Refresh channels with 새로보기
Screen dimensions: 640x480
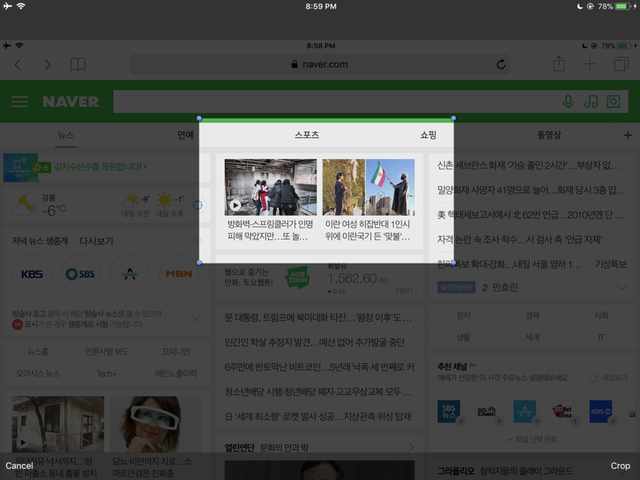[609, 378]
